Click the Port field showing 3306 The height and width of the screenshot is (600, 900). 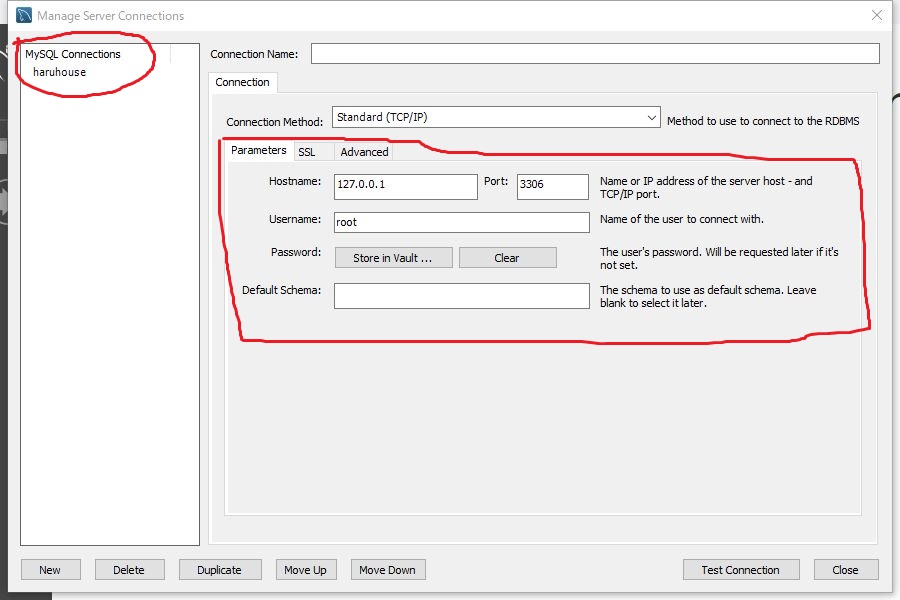pos(552,187)
